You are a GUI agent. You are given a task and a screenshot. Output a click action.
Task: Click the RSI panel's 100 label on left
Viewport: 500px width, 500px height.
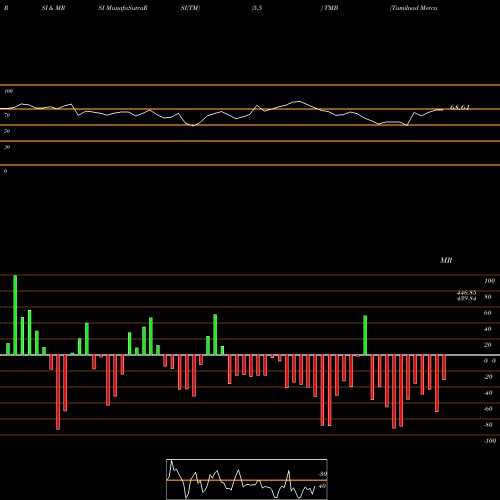coord(8,91)
